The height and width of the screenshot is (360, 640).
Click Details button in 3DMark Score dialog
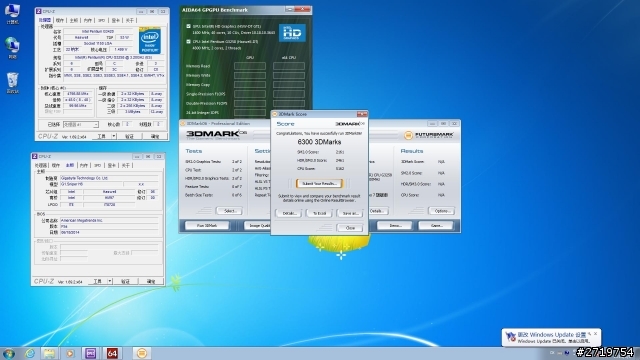(x=289, y=213)
